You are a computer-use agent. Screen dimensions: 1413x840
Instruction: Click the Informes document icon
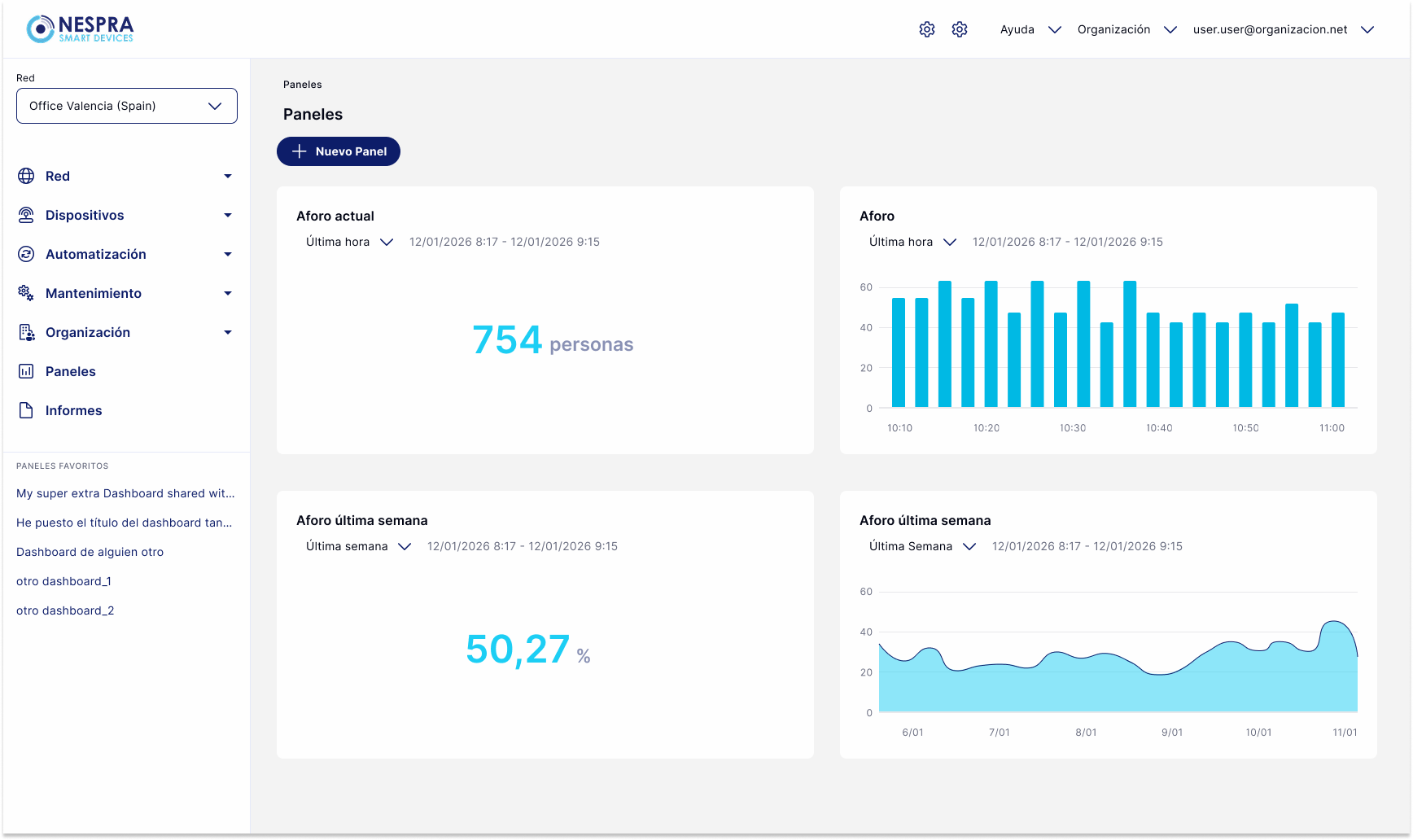coord(26,410)
